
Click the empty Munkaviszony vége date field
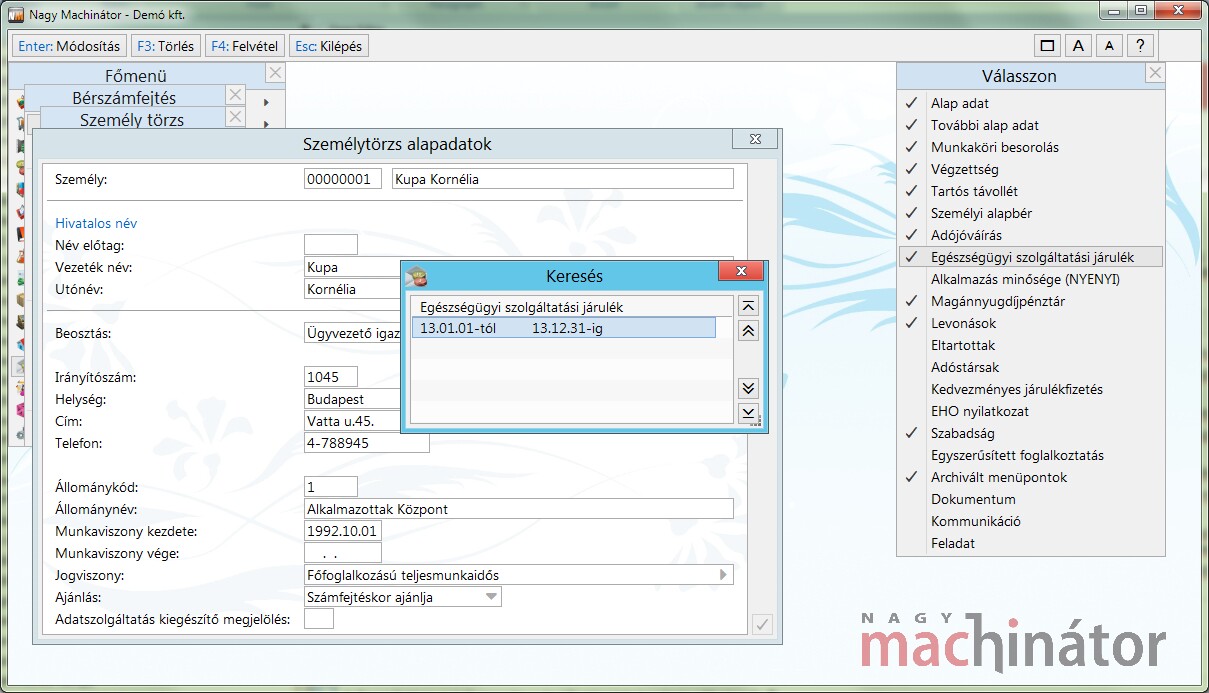[x=343, y=553]
